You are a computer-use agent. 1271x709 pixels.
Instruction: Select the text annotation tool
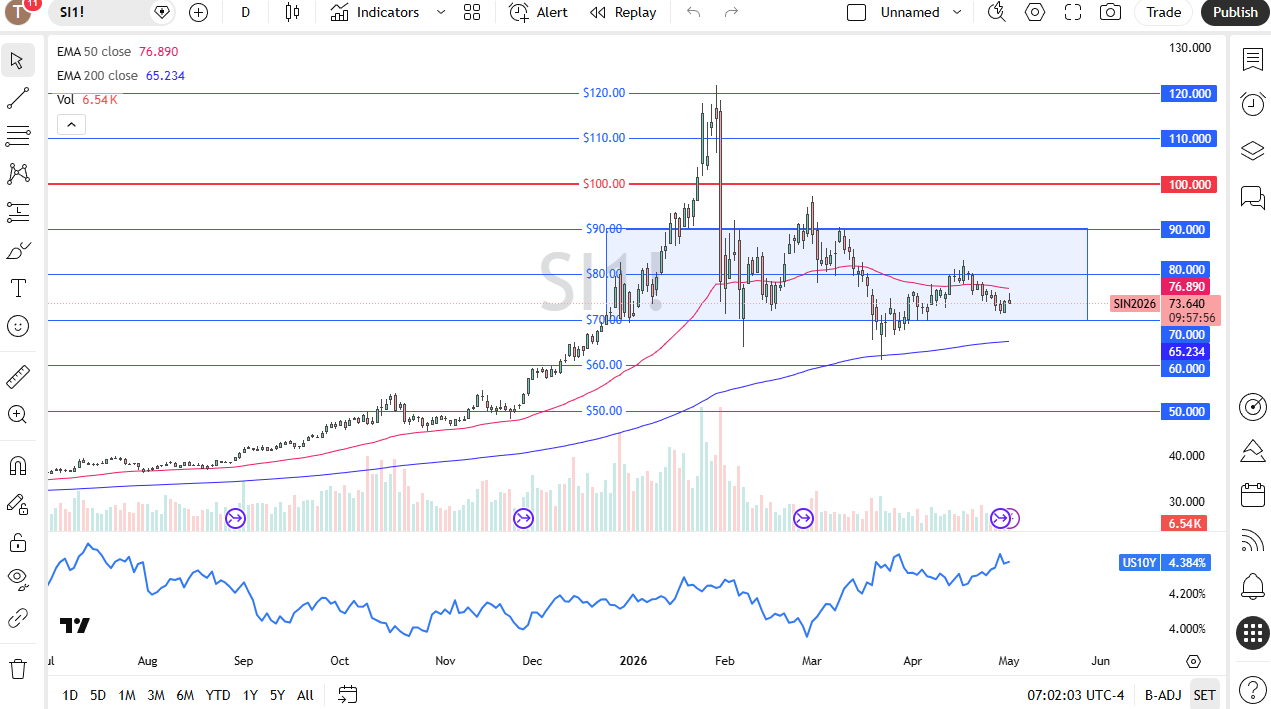pos(18,288)
